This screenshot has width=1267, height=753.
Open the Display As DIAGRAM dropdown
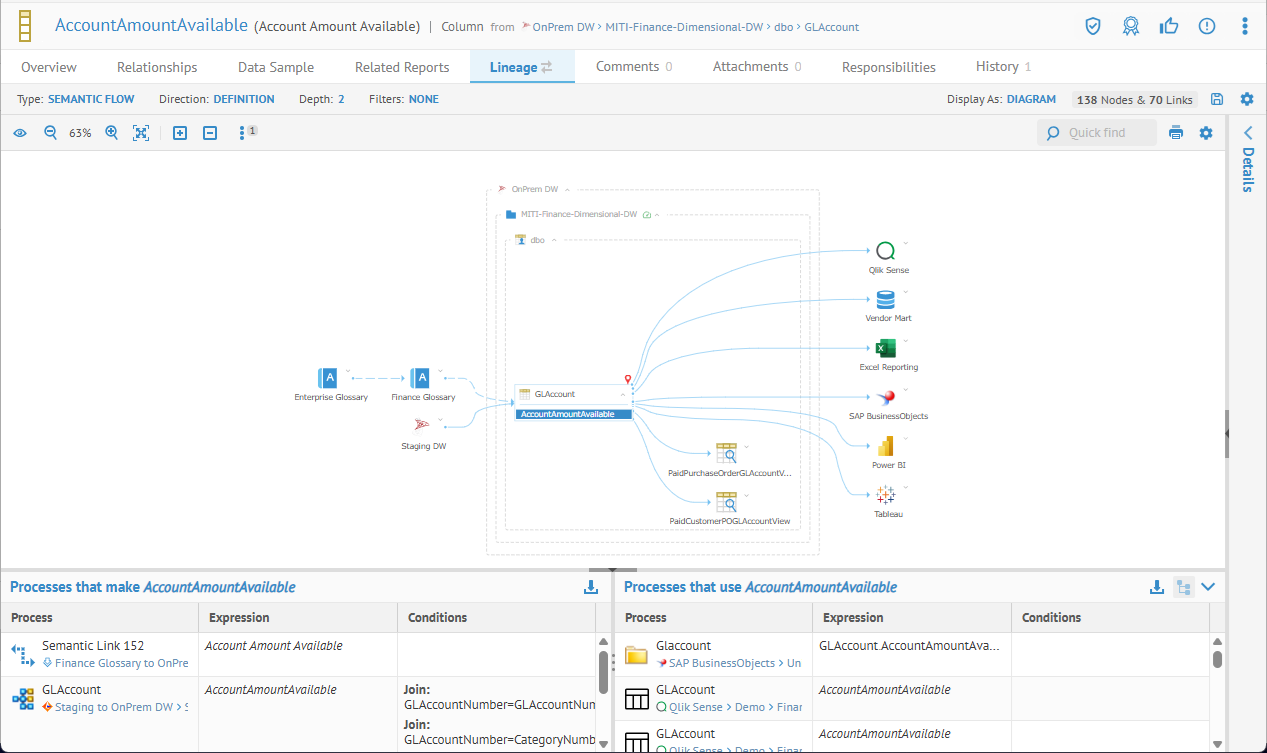1031,99
